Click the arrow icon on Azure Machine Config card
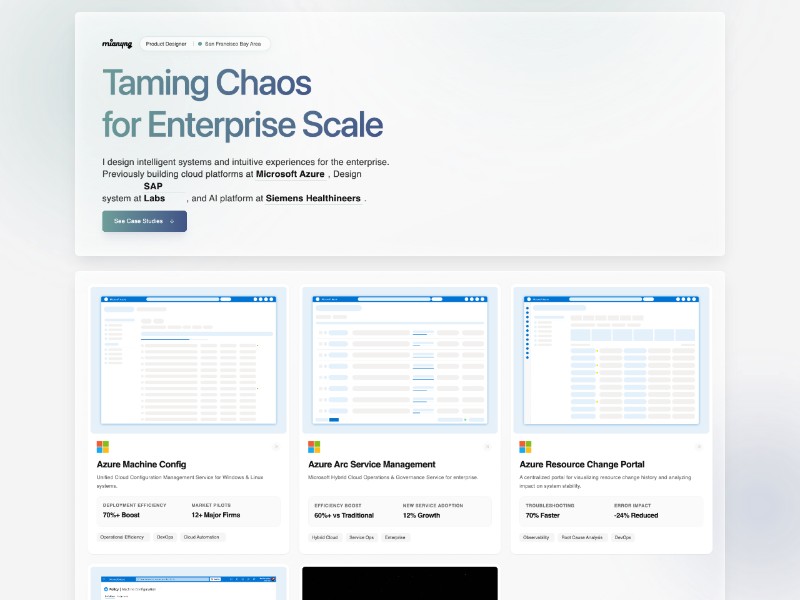This screenshot has height=600, width=800. pos(275,447)
